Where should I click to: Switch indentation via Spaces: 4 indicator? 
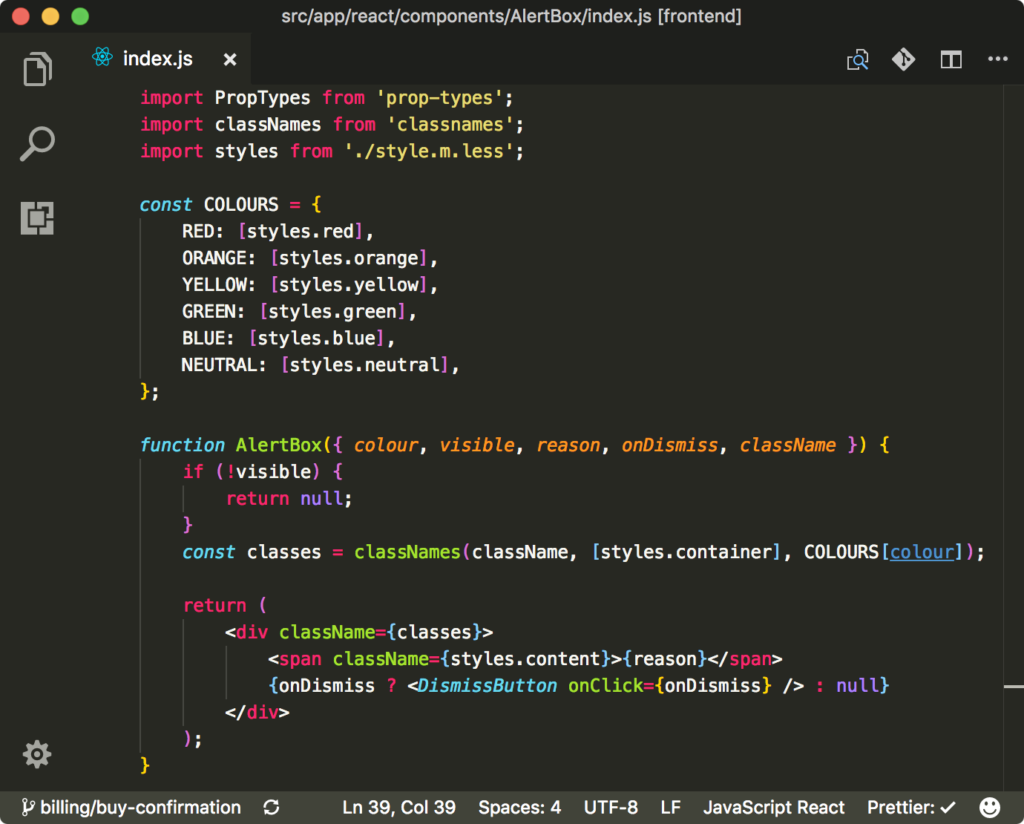pyautogui.click(x=519, y=807)
